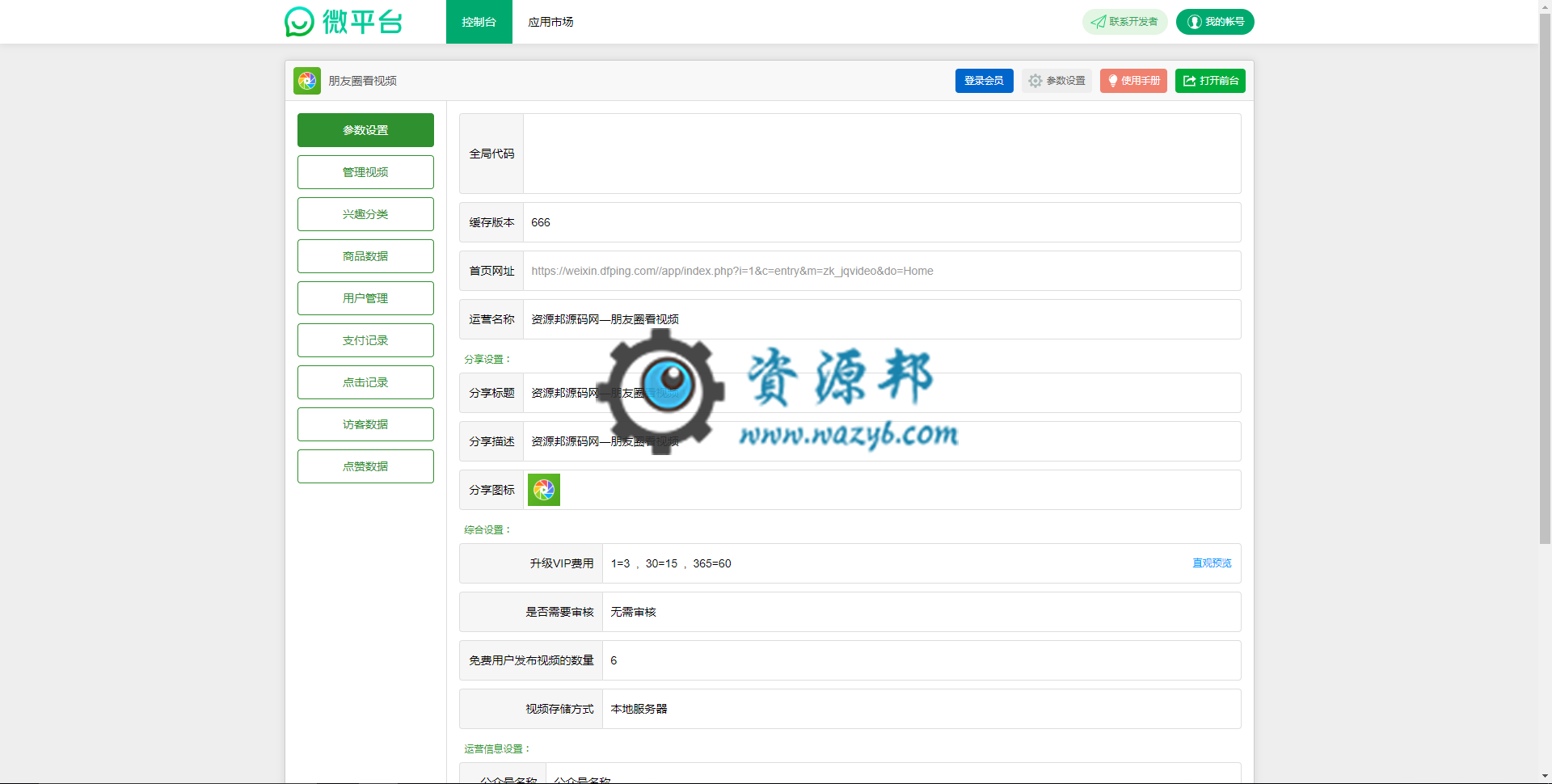Open the 使用手册 manual
The image size is (1552, 784).
tap(1133, 81)
